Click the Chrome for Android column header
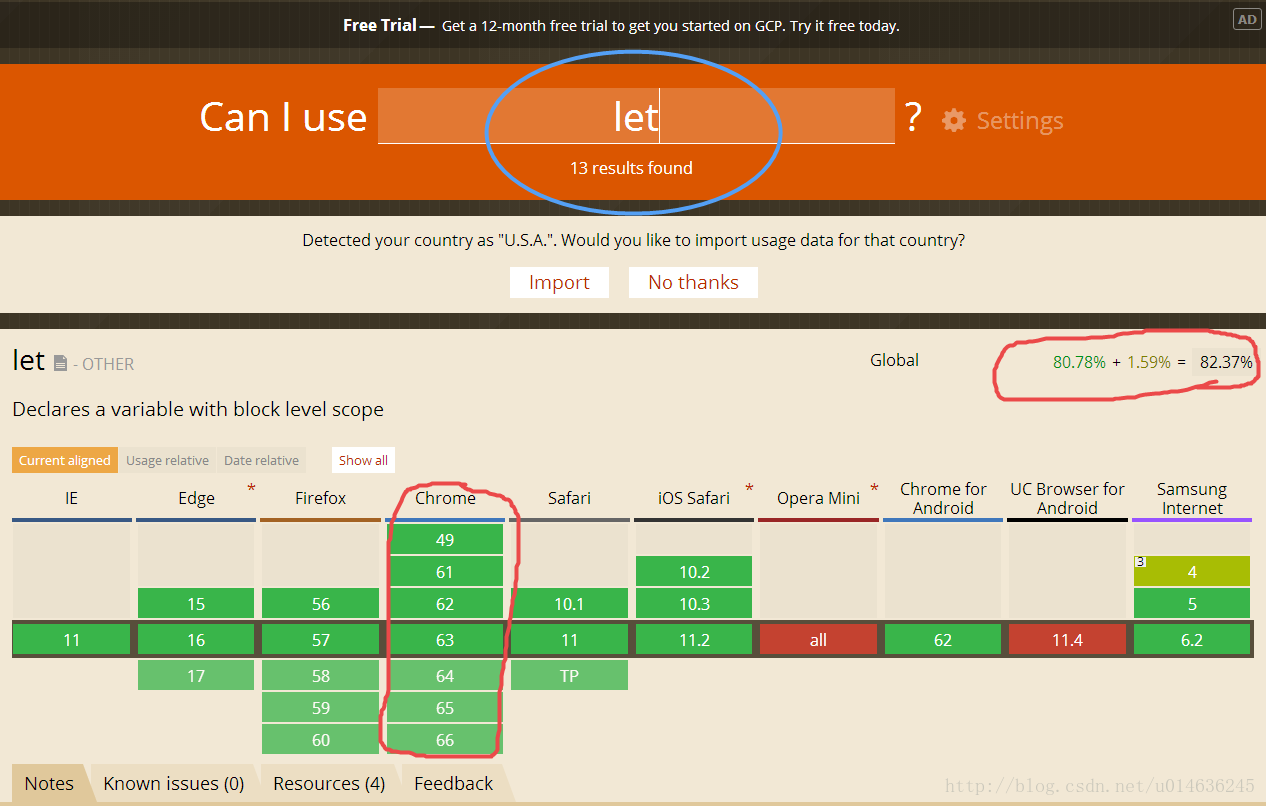The width and height of the screenshot is (1266, 806). (943, 498)
